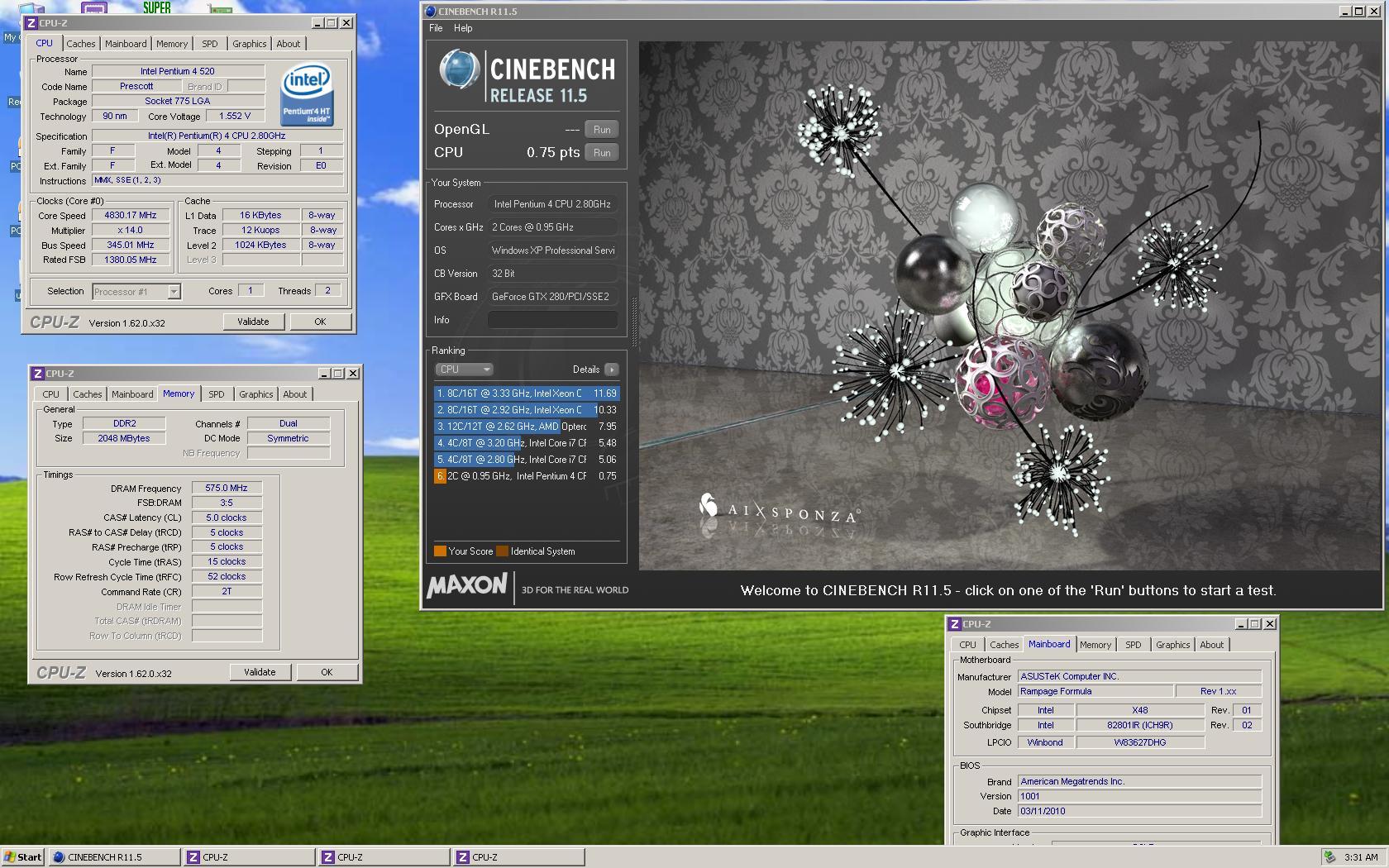Viewport: 1389px width, 868px height.
Task: Switch to Memory tab in CPU window
Action: 172,44
